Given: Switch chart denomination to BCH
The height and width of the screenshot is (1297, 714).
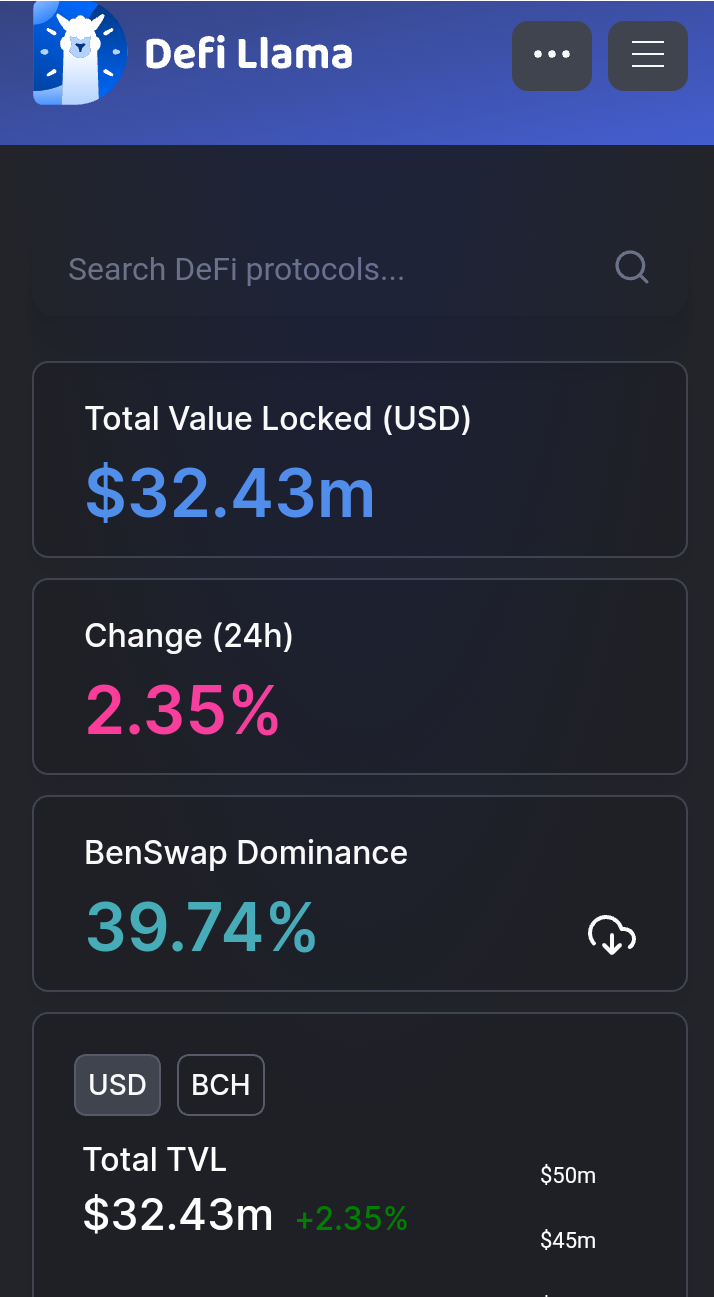Looking at the screenshot, I should [x=221, y=1085].
